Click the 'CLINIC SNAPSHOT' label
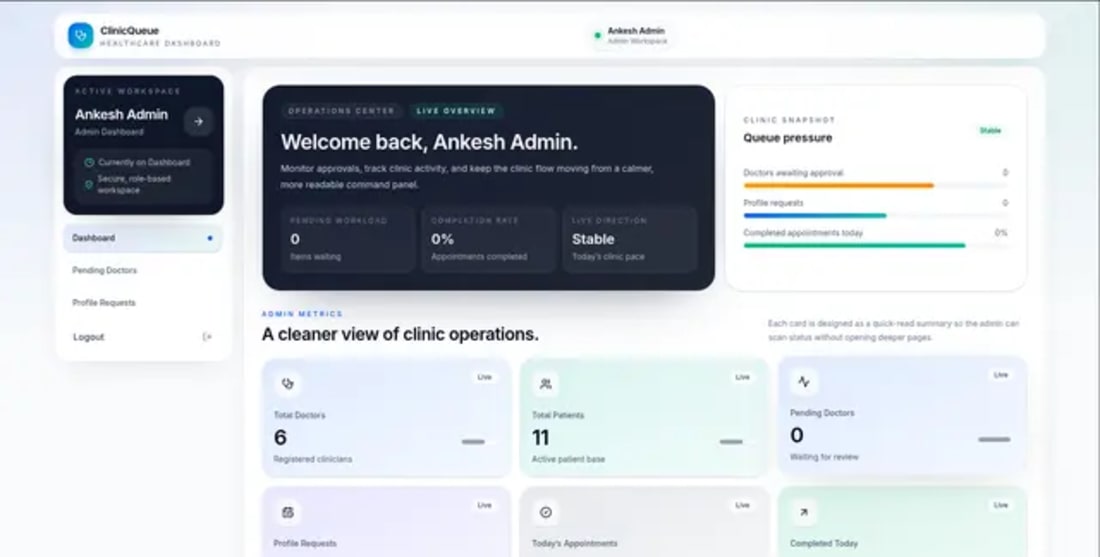 pyautogui.click(x=789, y=121)
